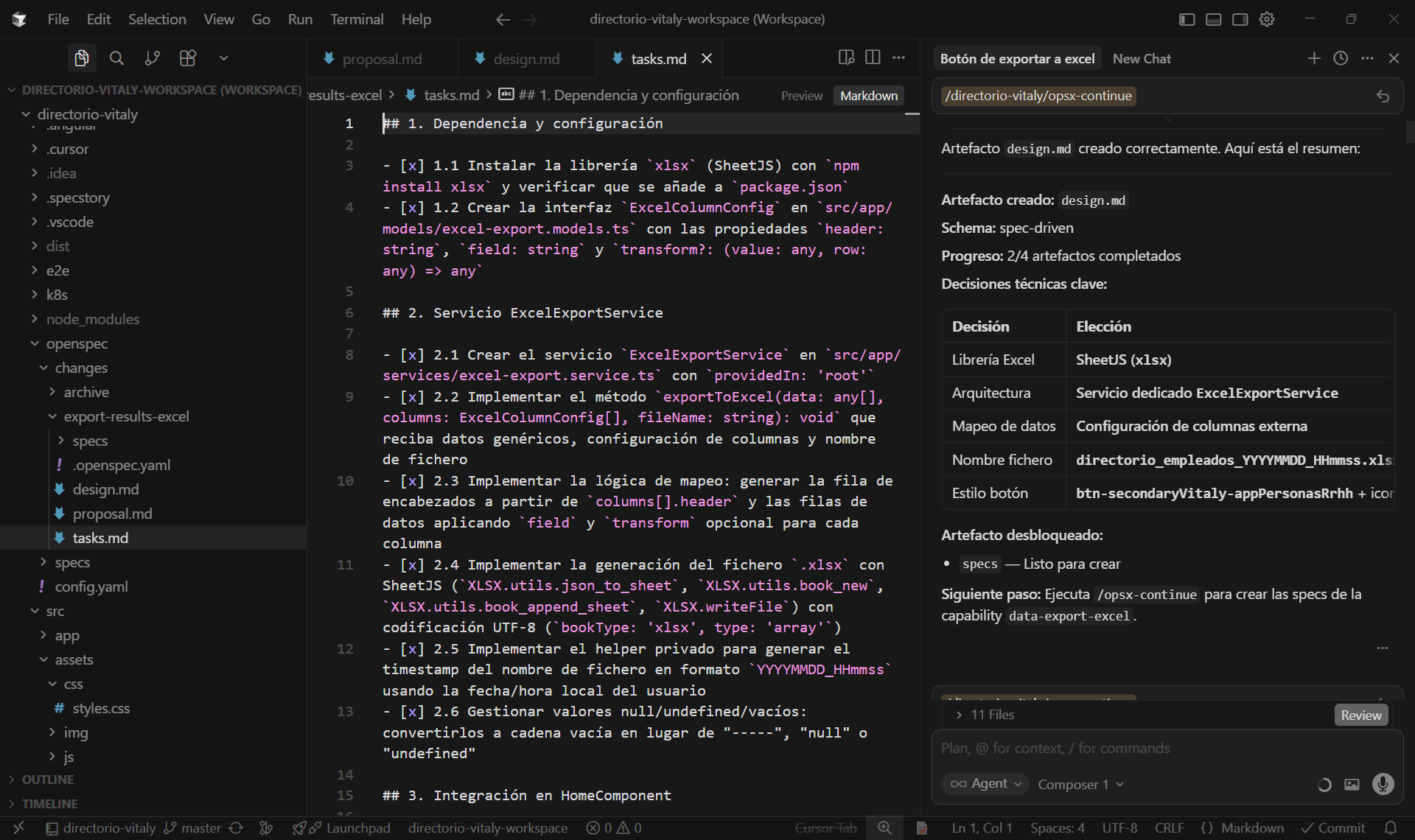Image resolution: width=1415 pixels, height=840 pixels.
Task: Switch editor to Preview mode
Action: coord(801,96)
